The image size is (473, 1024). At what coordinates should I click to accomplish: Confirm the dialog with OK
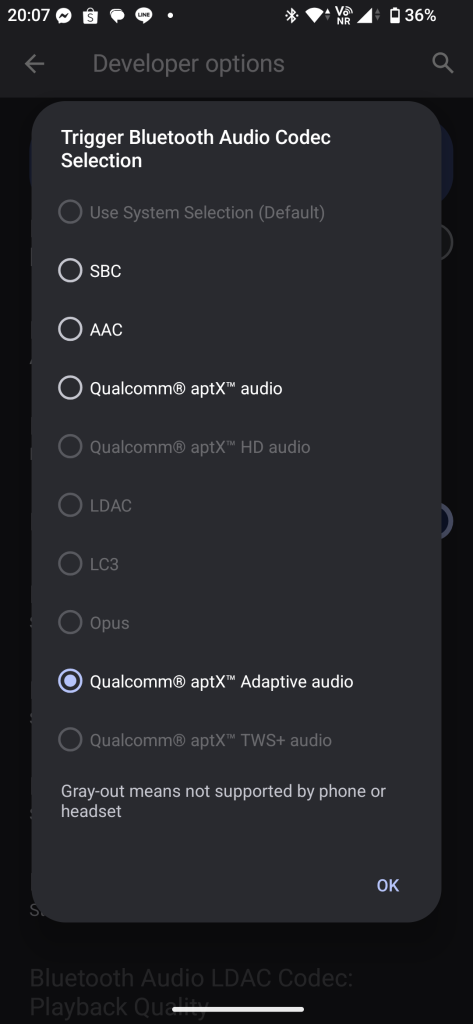coord(387,885)
